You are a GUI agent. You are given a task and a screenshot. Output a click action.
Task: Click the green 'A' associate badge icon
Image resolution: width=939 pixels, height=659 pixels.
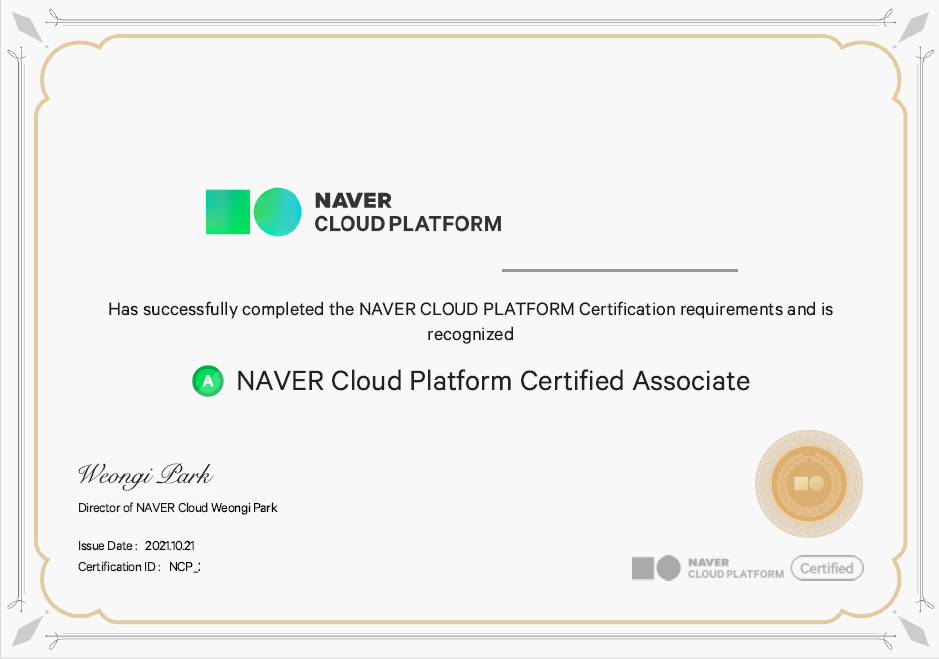pos(208,381)
